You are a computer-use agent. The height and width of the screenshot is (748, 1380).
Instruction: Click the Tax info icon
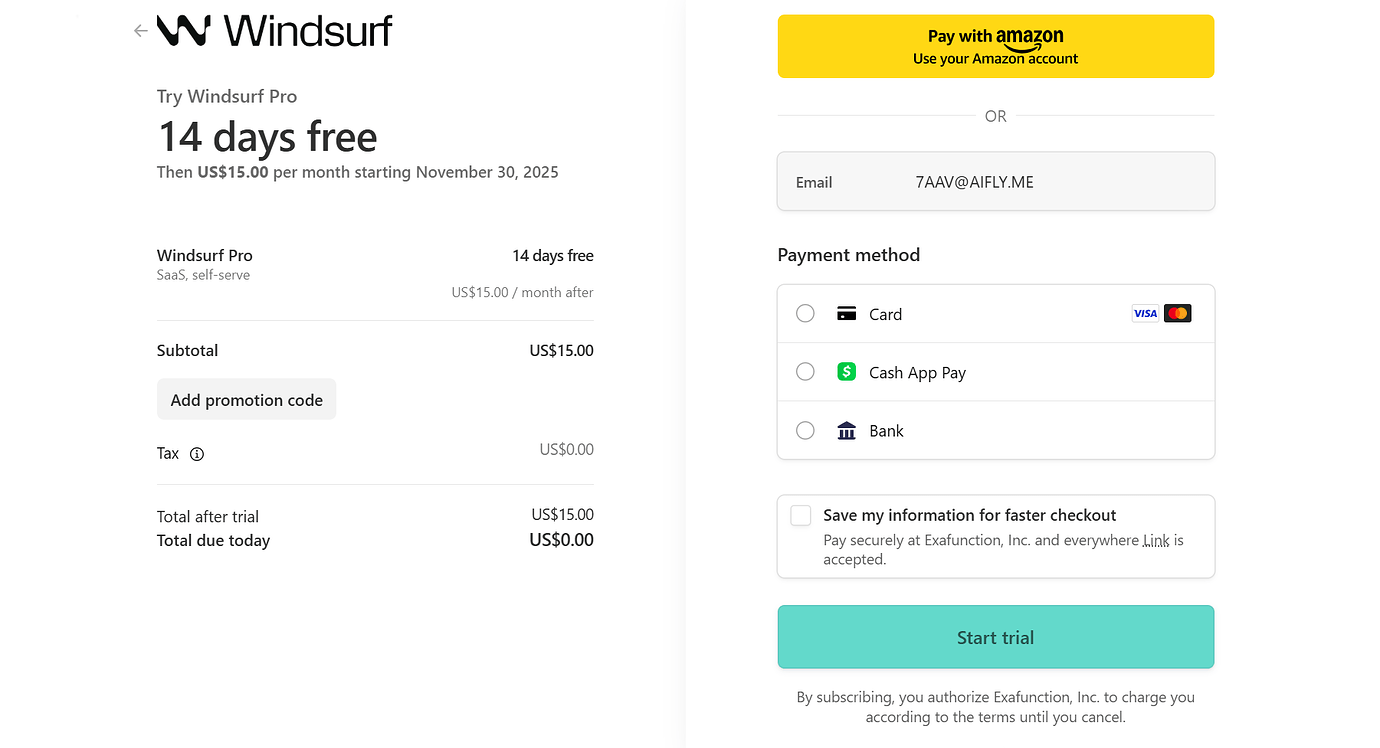[197, 454]
